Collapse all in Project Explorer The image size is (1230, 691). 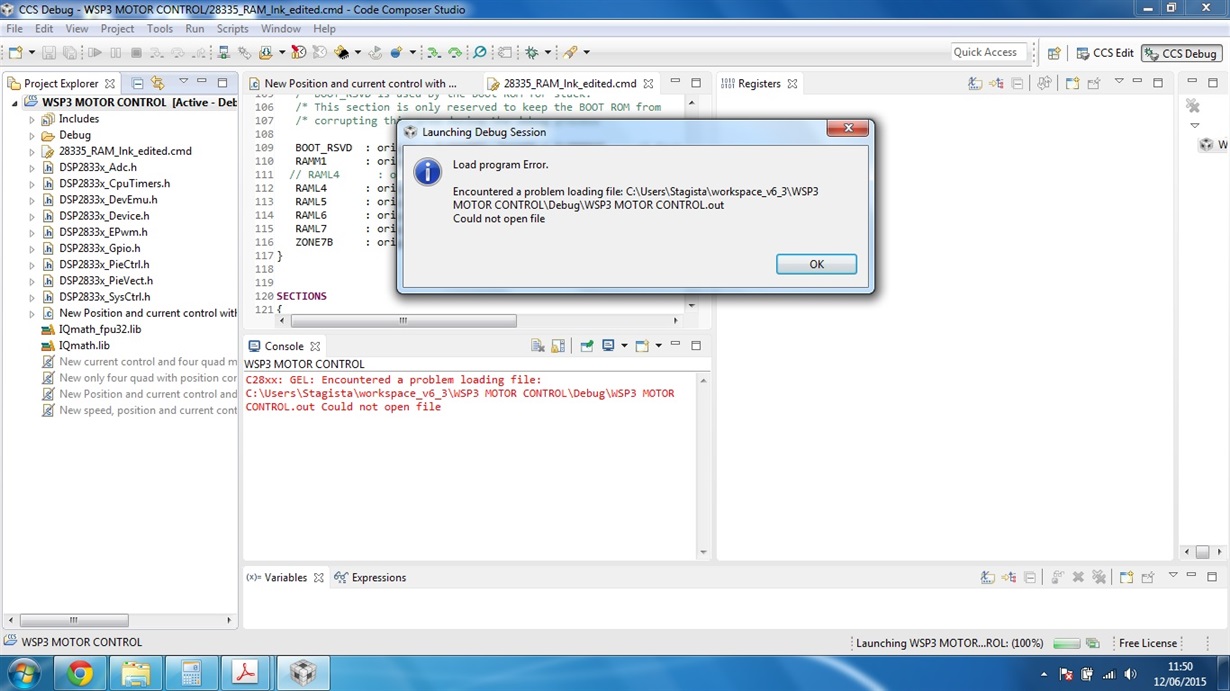coord(137,83)
